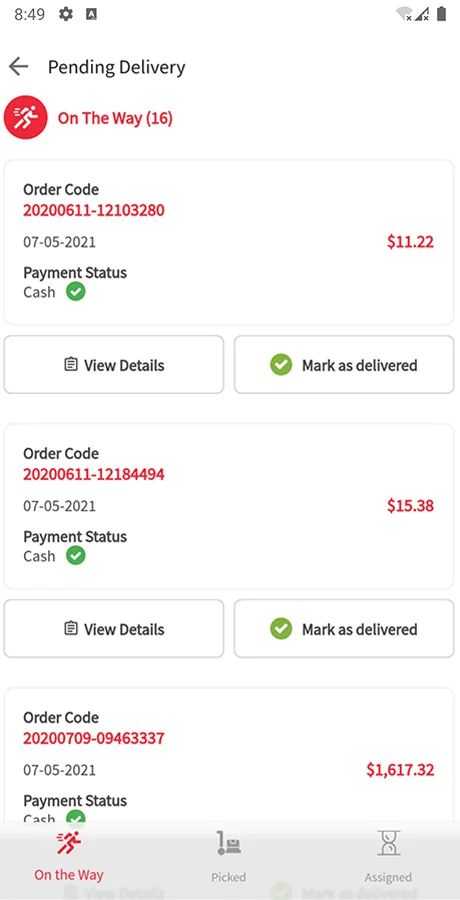Tap the Picked trolley icon
460x900 pixels.
229,843
